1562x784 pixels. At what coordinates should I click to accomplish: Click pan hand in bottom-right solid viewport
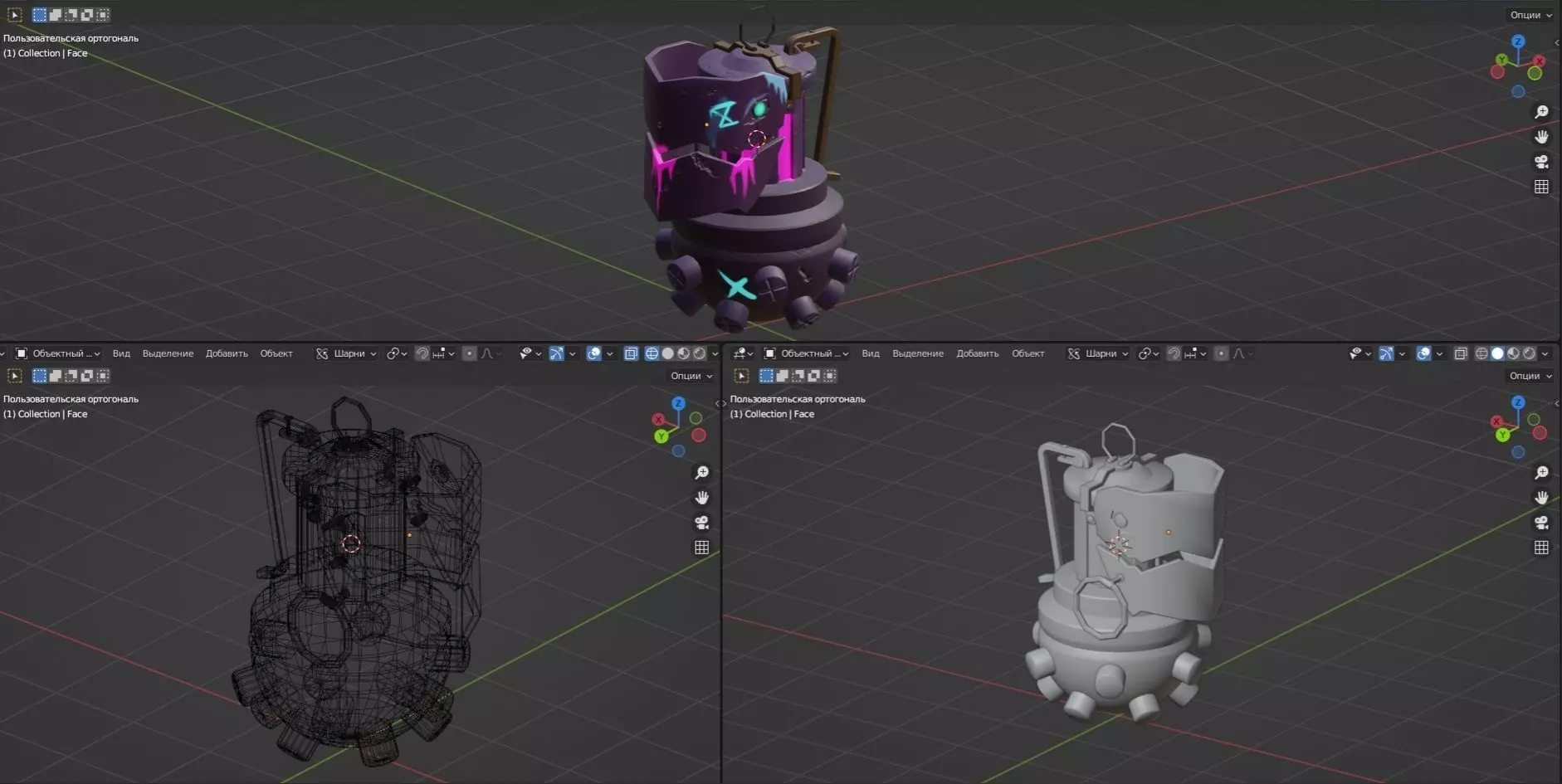[x=1541, y=498]
